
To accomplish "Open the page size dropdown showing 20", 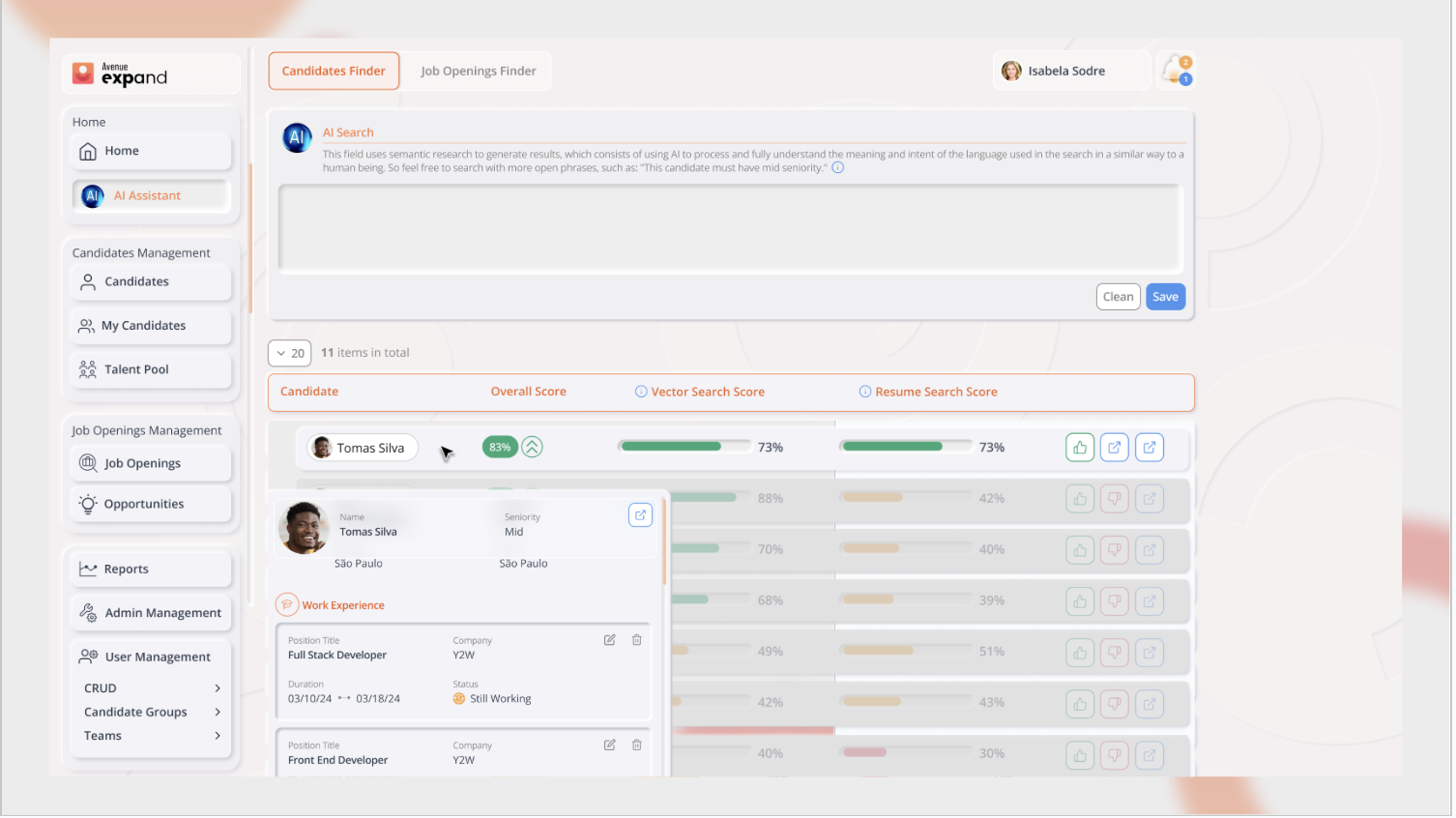I will point(289,353).
